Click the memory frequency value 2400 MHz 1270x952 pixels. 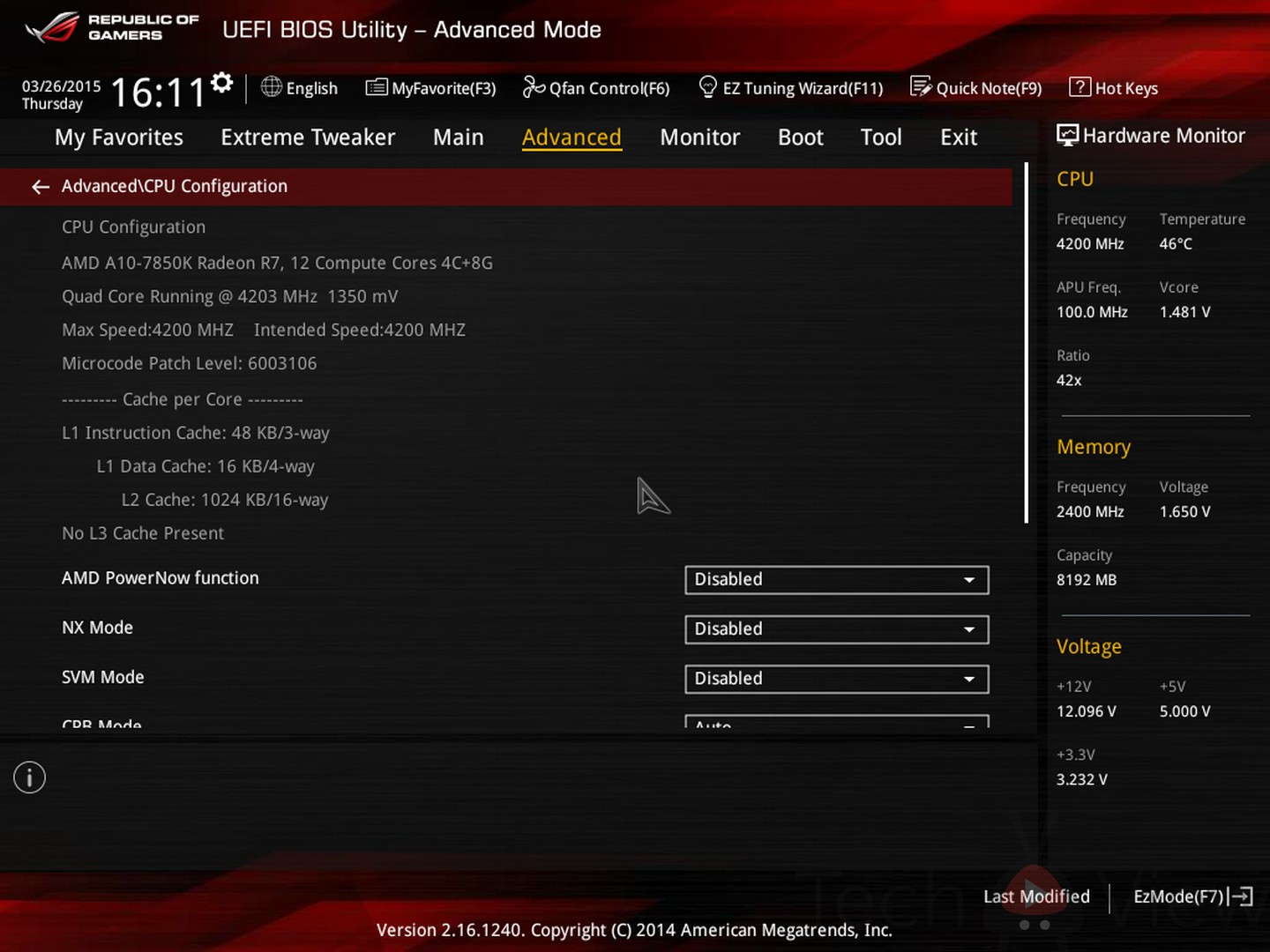tap(1090, 511)
